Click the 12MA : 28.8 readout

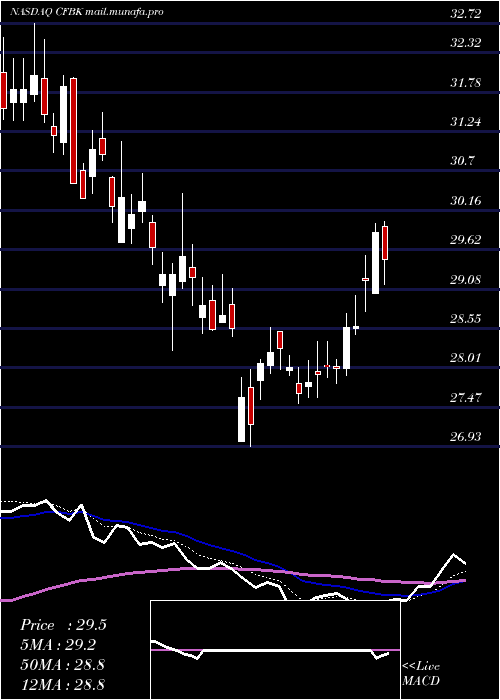[x=63, y=684]
